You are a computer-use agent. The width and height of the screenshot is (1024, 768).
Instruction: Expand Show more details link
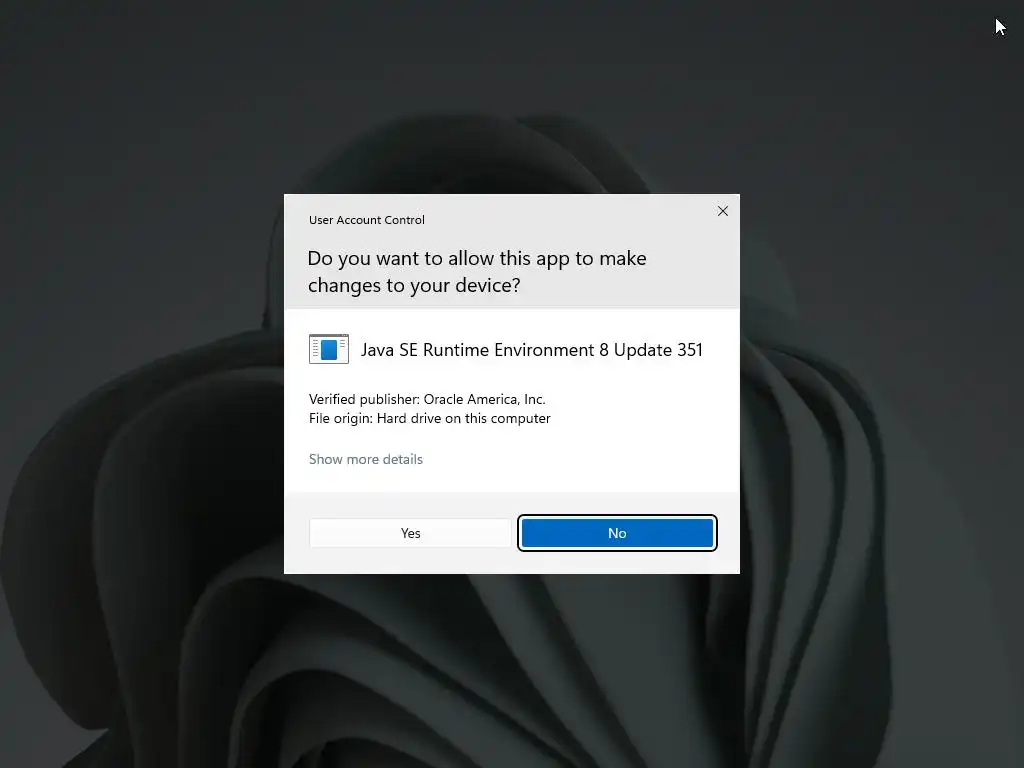click(x=366, y=459)
